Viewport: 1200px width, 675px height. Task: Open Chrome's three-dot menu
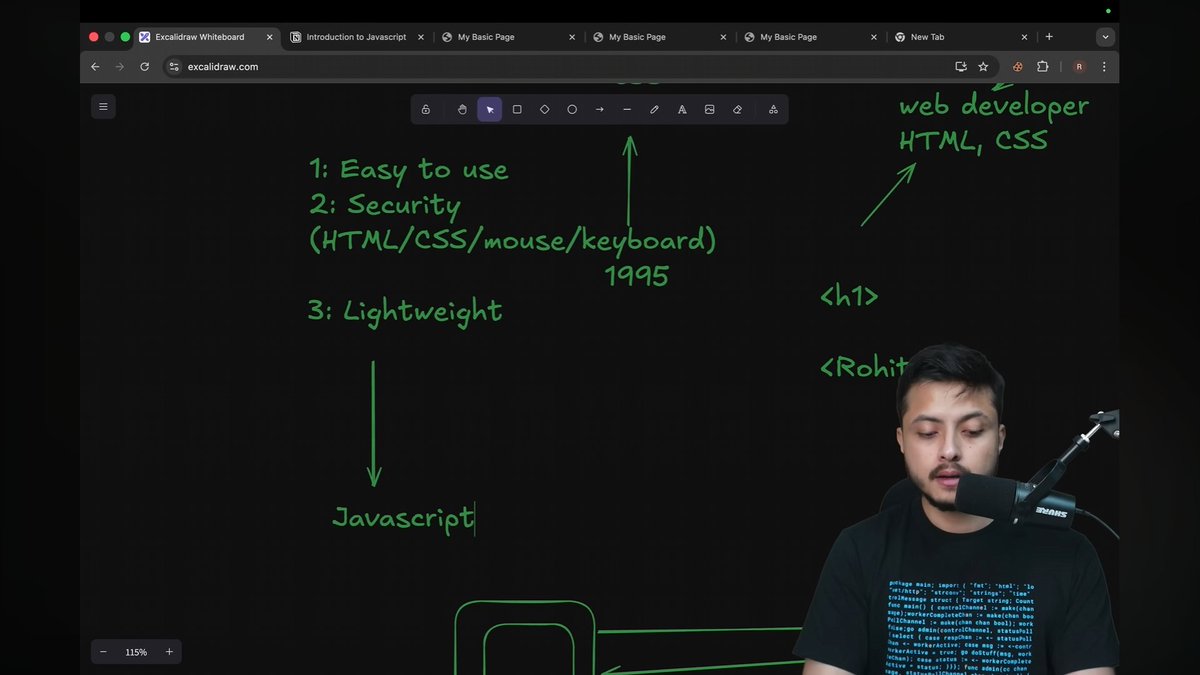[x=1104, y=67]
